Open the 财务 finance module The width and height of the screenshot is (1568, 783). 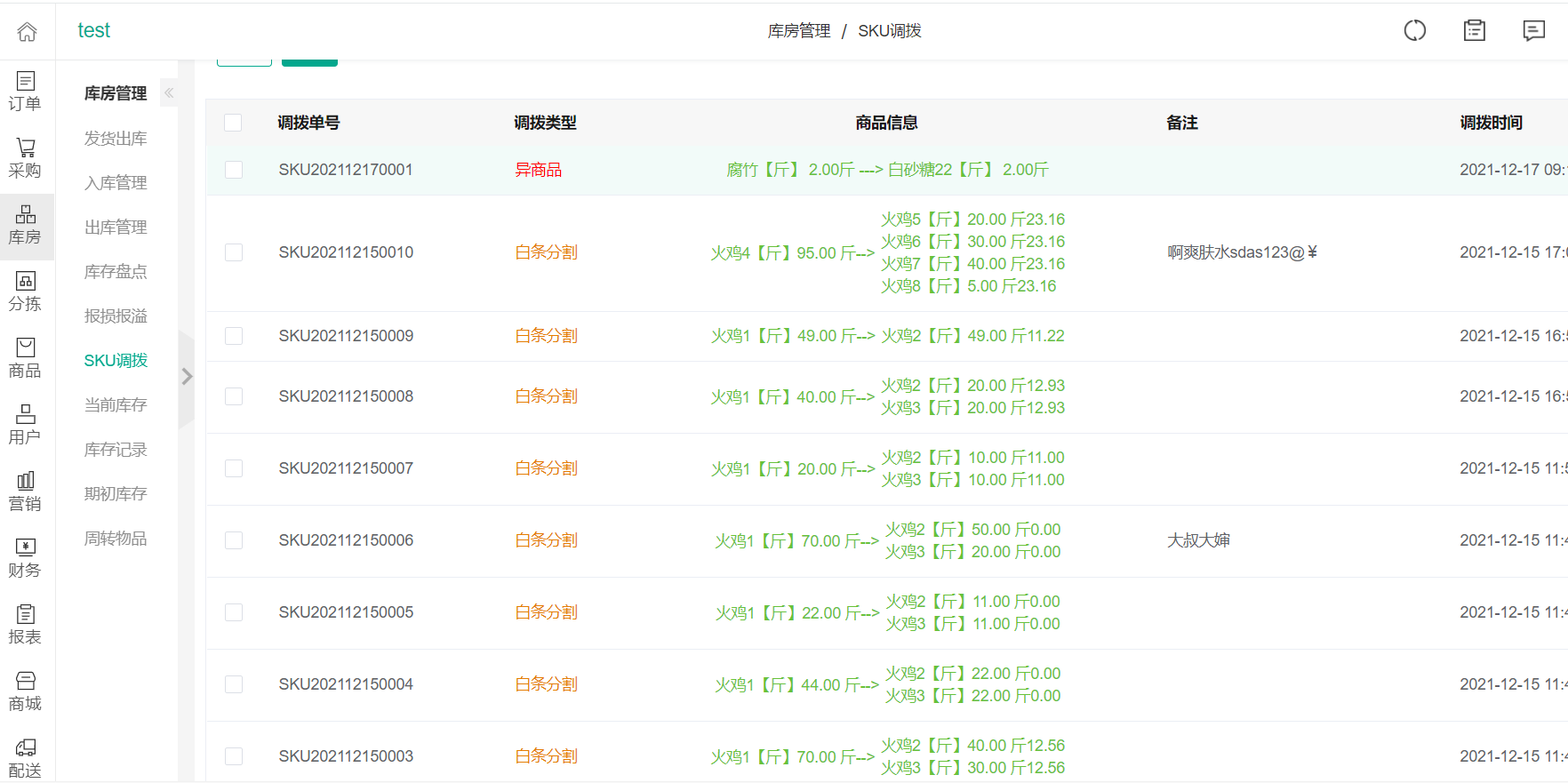coord(25,559)
